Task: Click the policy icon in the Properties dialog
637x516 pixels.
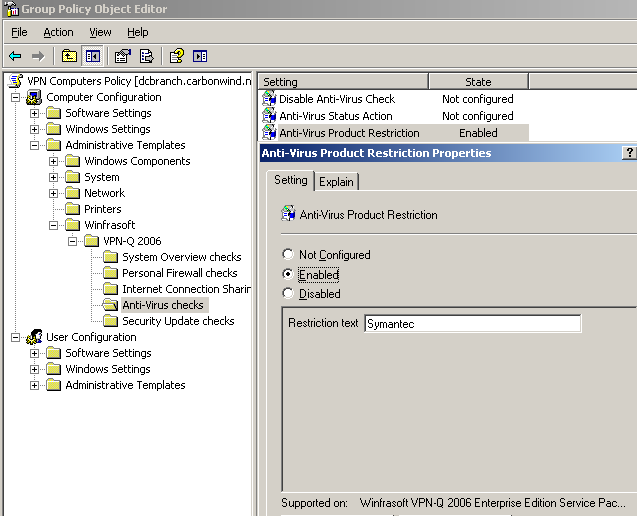Action: (x=288, y=213)
